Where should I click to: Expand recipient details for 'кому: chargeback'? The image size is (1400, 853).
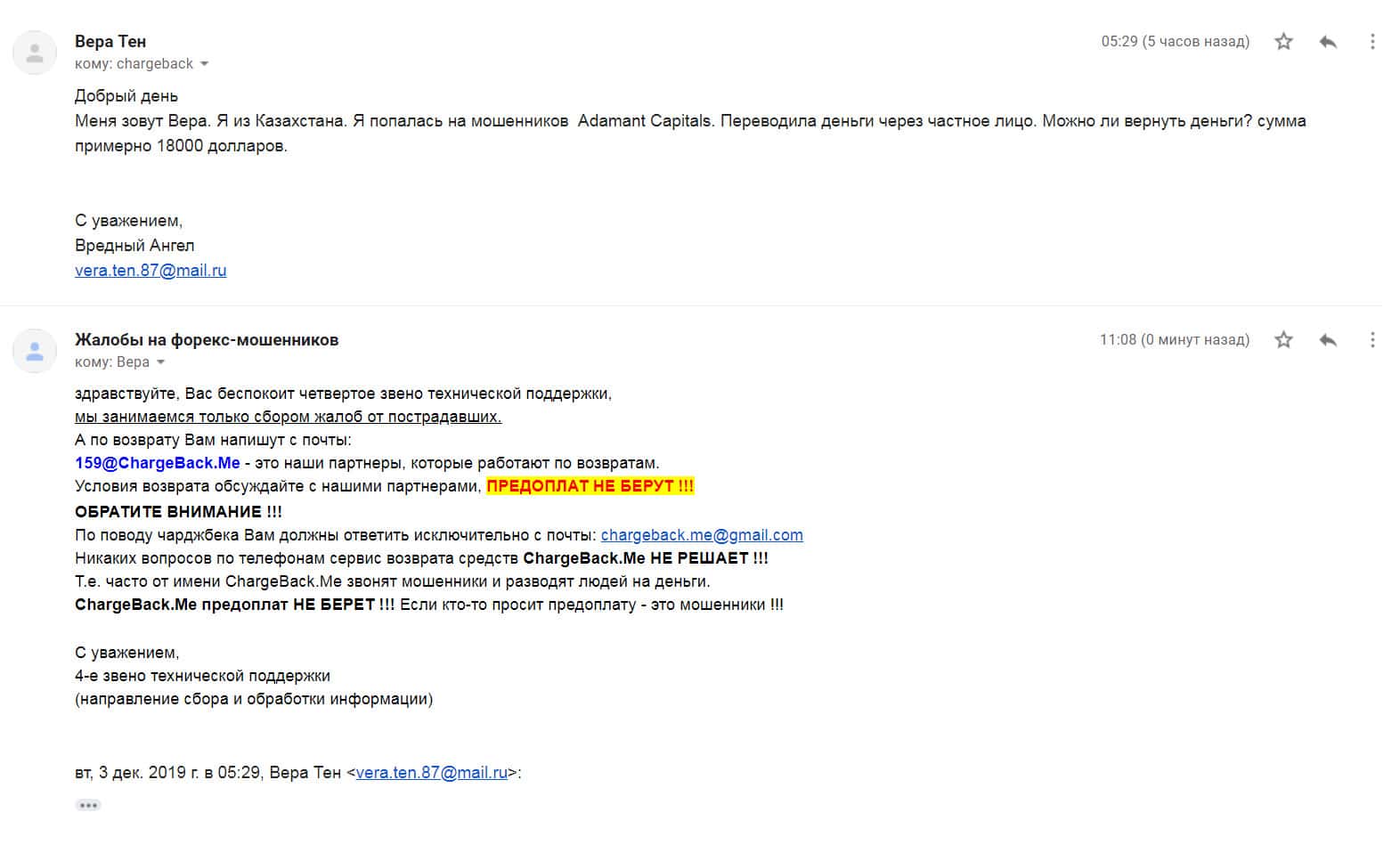click(x=204, y=64)
